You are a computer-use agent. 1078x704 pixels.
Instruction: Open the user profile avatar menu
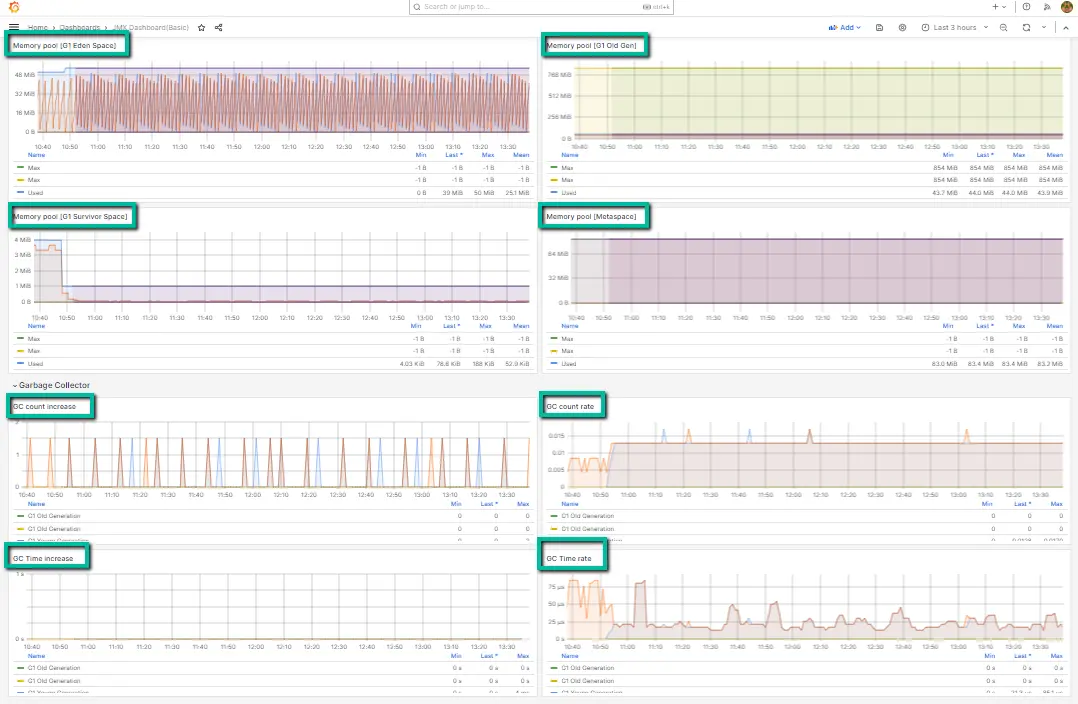tap(1064, 7)
